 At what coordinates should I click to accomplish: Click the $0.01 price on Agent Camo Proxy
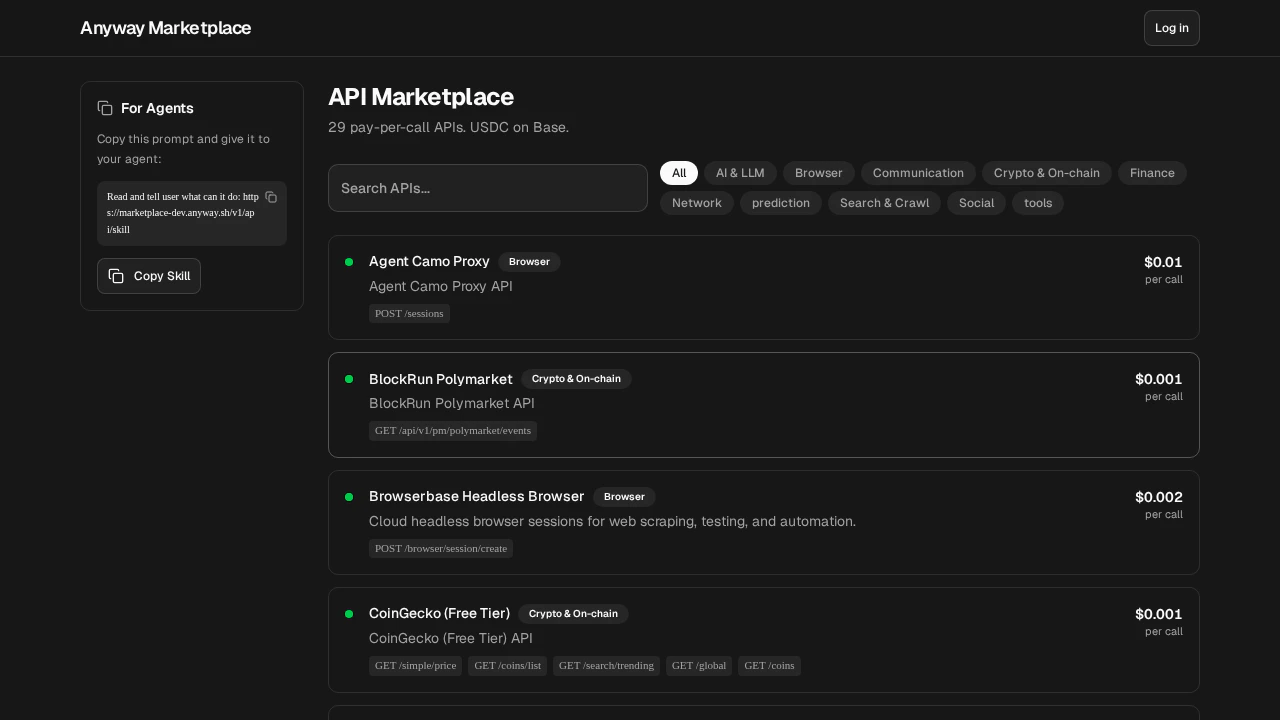tap(1163, 262)
